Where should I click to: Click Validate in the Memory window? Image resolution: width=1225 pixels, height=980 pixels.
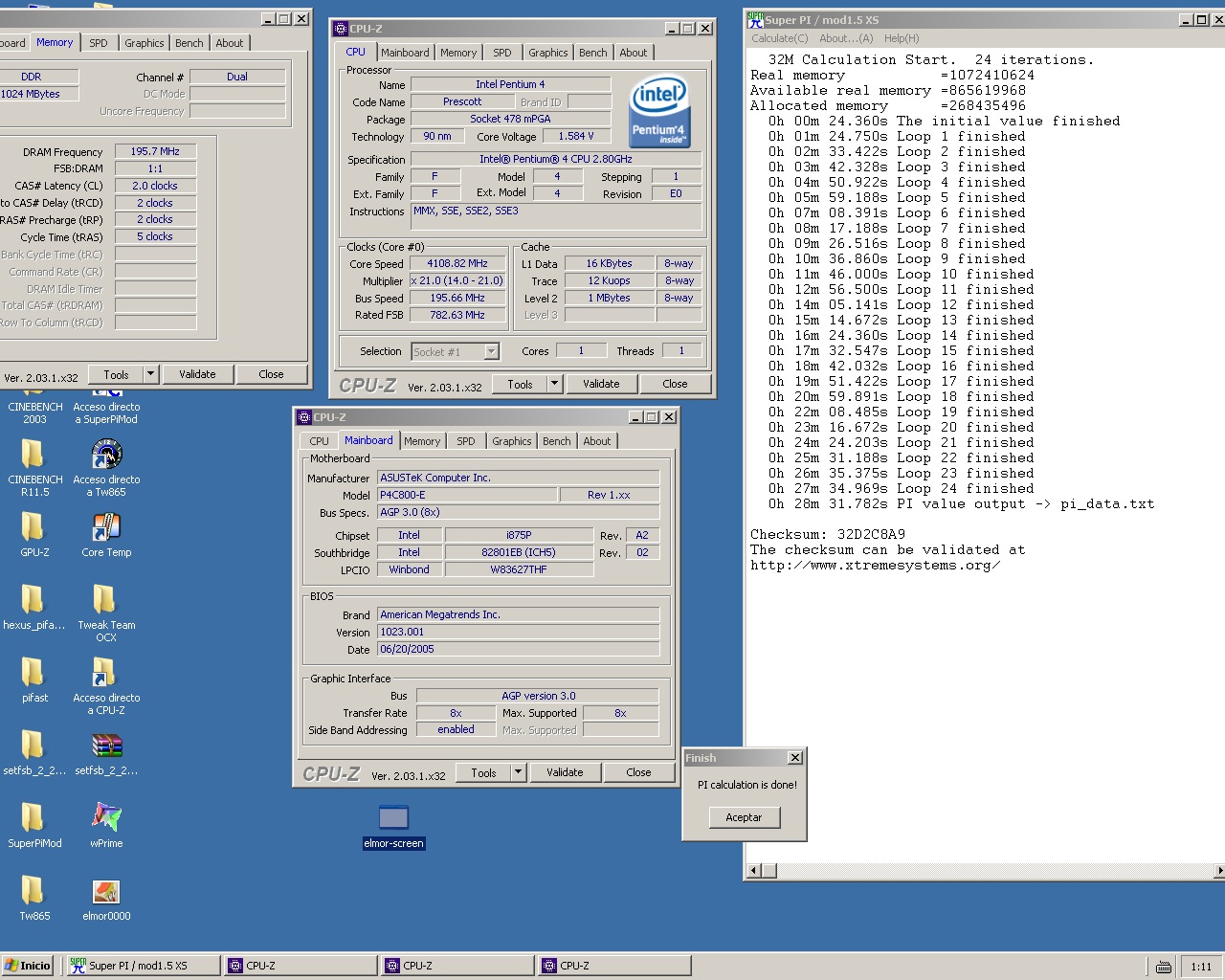(x=197, y=374)
